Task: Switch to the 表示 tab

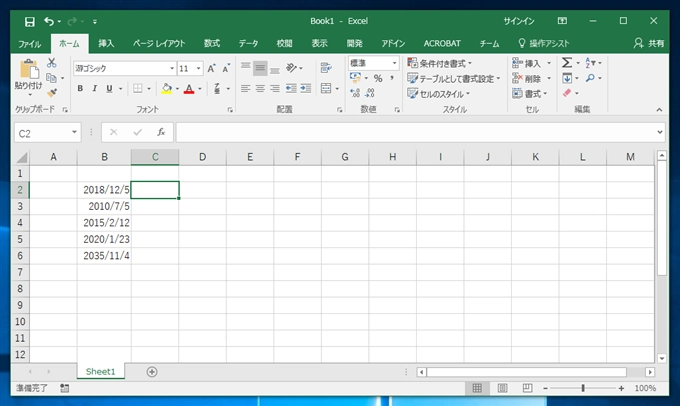Action: (x=319, y=43)
